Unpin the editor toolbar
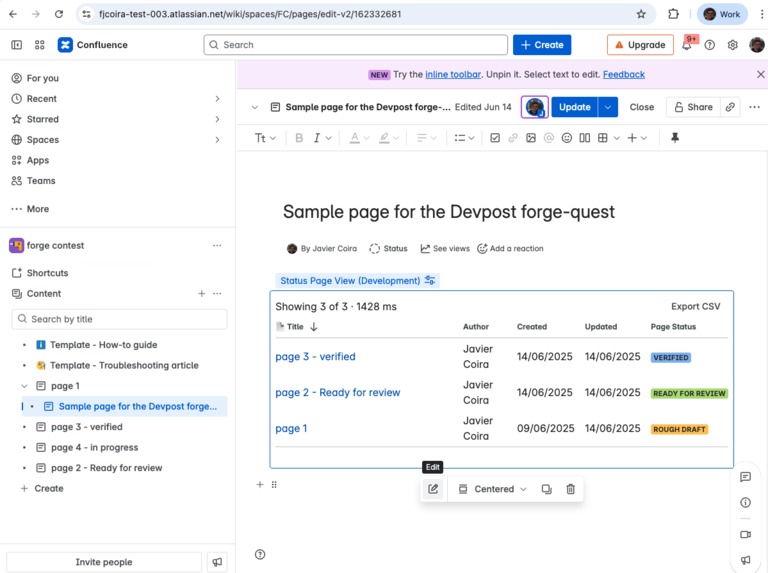The width and height of the screenshot is (768, 573). 674,138
